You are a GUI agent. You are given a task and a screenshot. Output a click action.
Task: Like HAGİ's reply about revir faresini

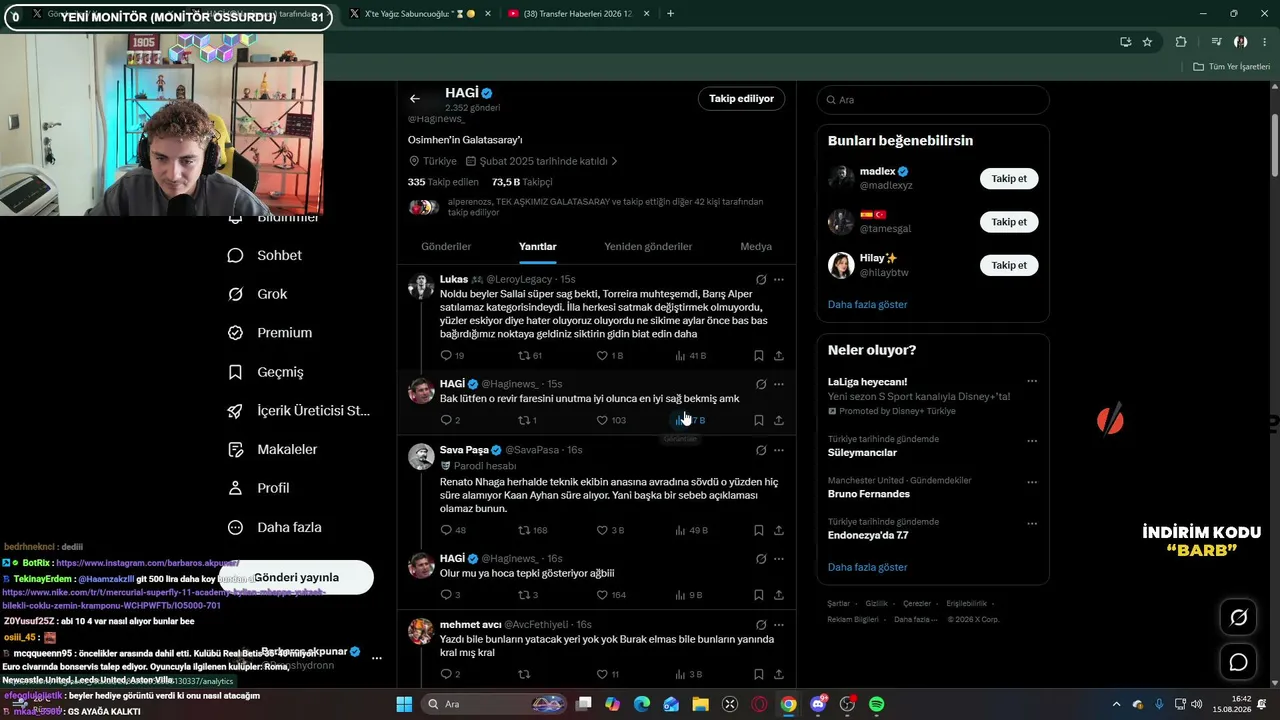pyautogui.click(x=602, y=421)
